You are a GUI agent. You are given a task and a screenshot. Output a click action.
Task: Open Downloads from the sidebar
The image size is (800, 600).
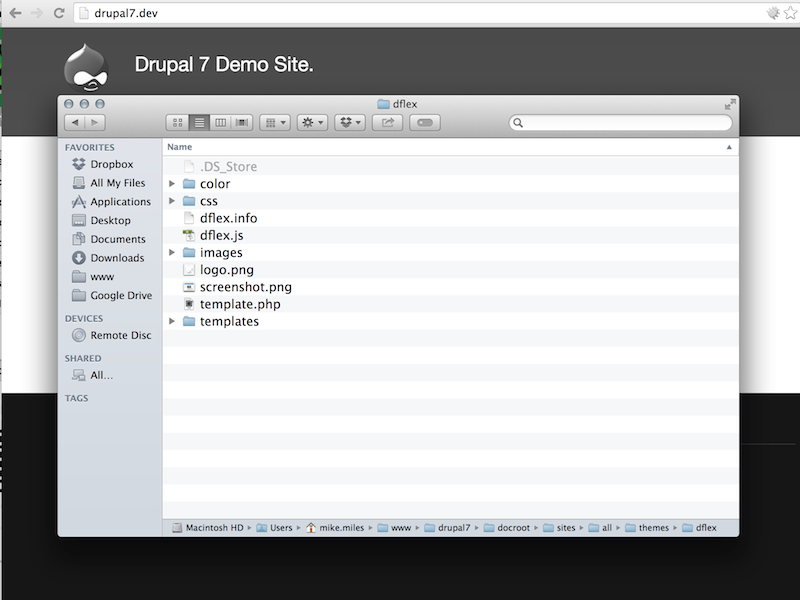[x=117, y=258]
